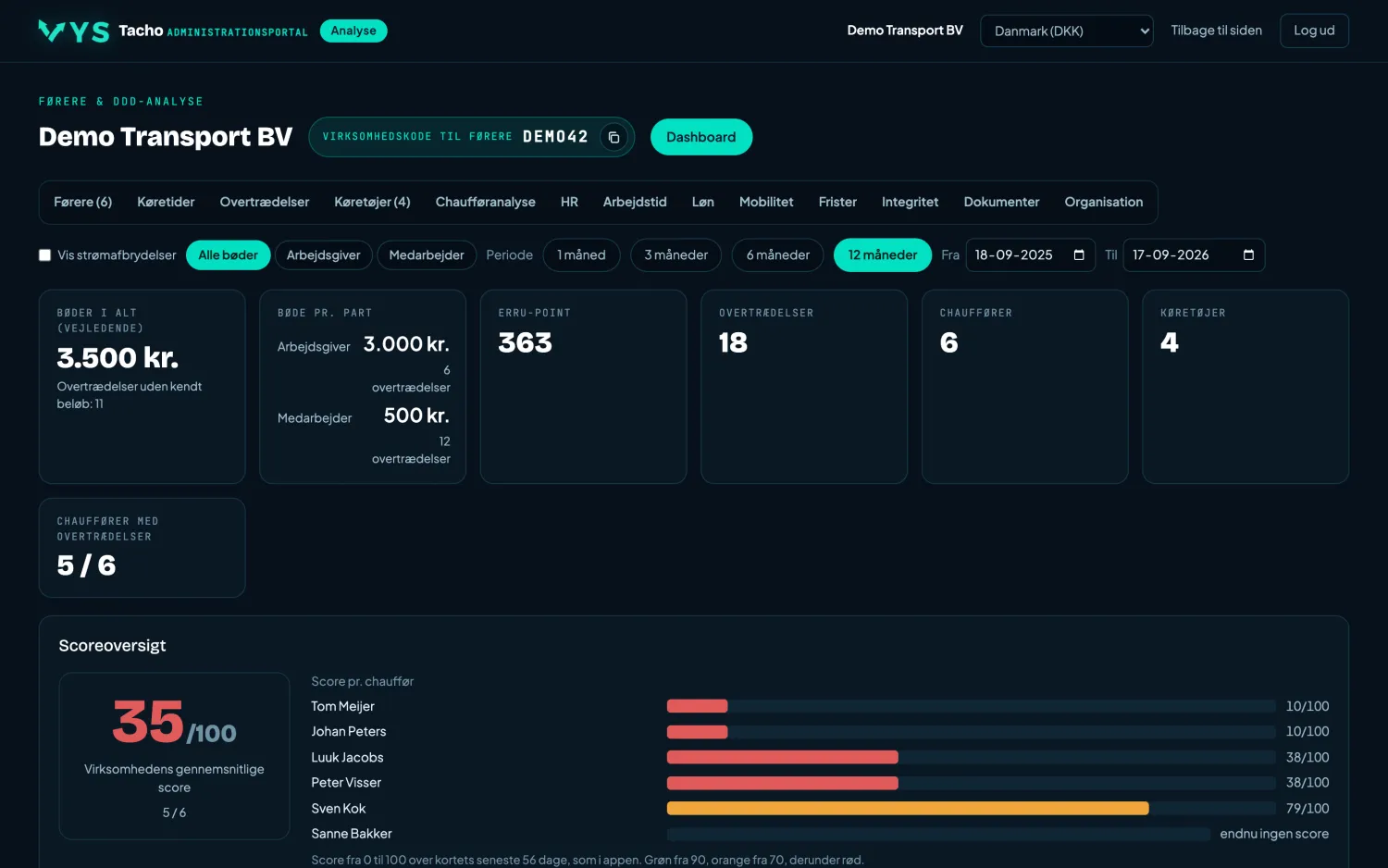The image size is (1388, 868).
Task: Switch to the Køretider tab
Action: click(x=167, y=202)
